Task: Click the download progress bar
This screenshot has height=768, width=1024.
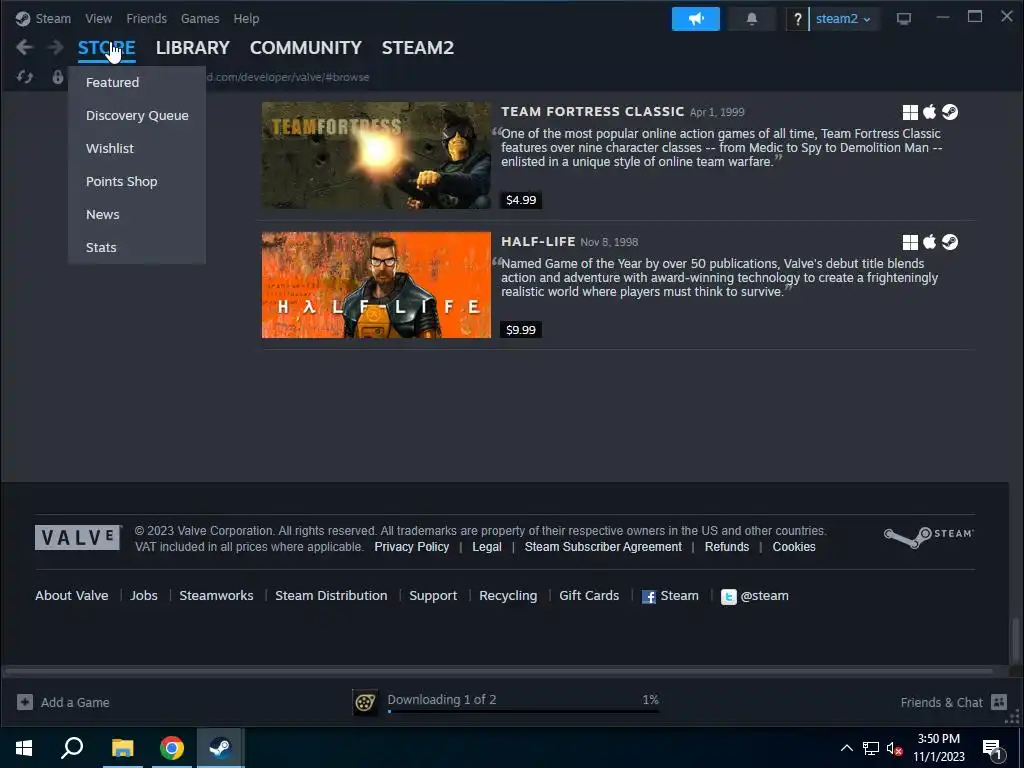Action: pyautogui.click(x=523, y=711)
